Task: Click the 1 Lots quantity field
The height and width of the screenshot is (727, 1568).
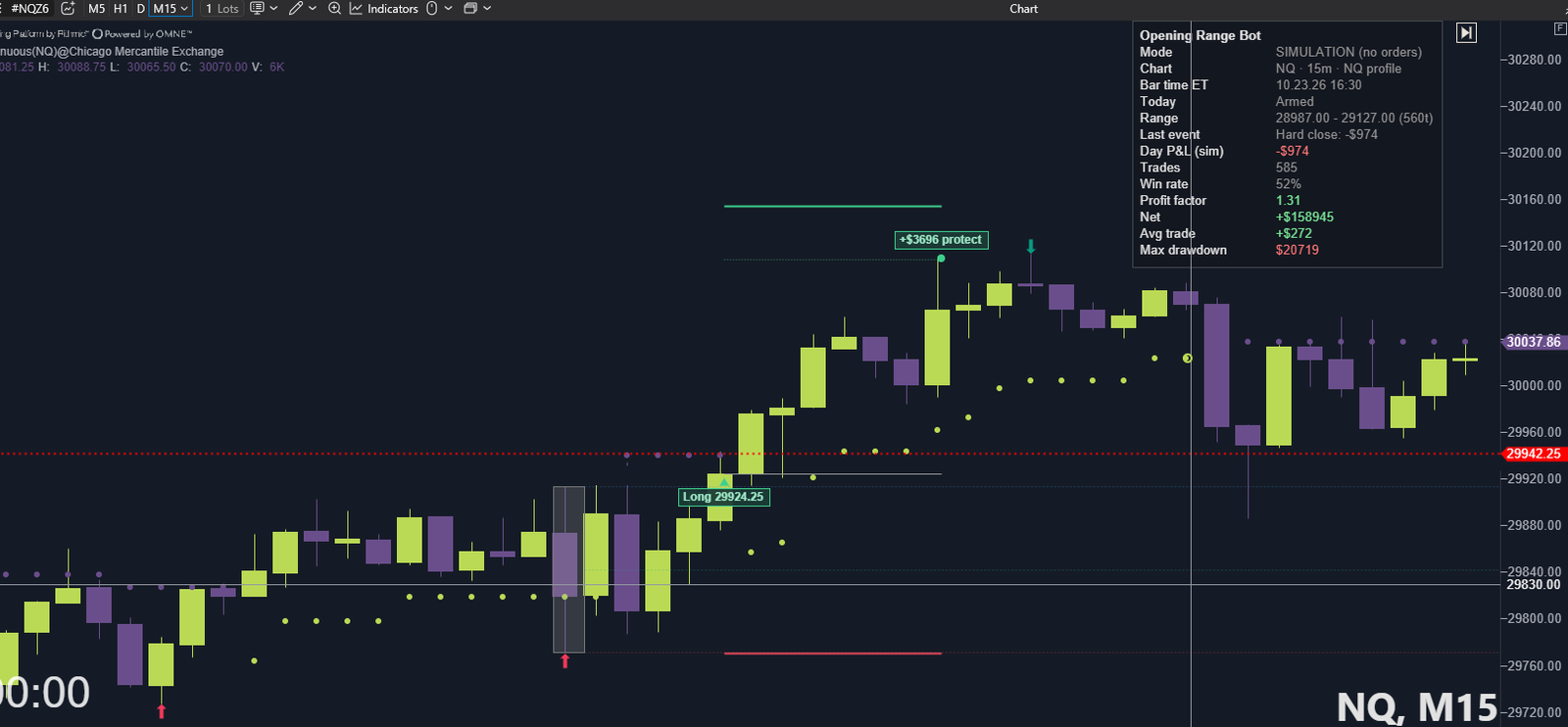Action: 221,8
